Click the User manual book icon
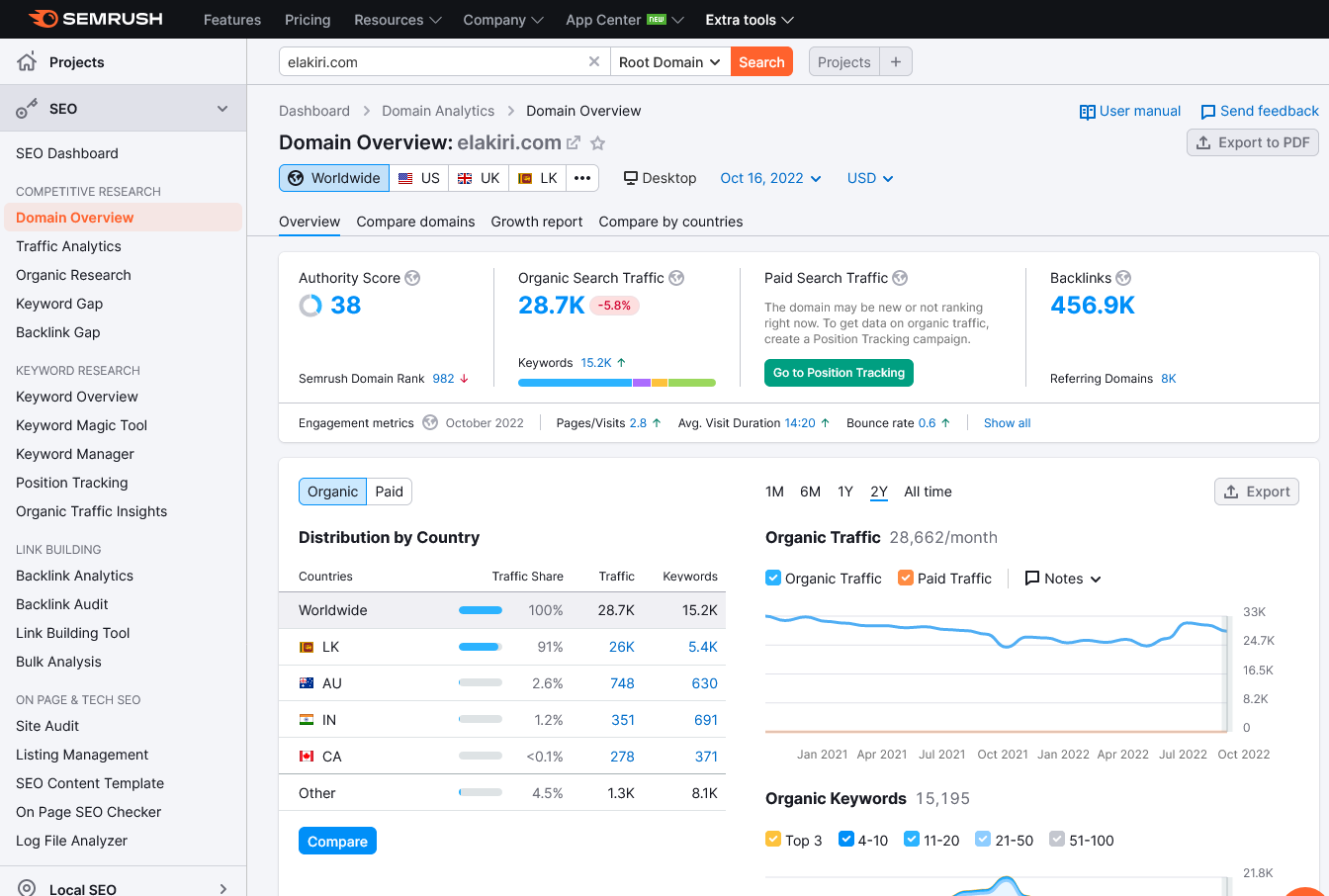 pyautogui.click(x=1088, y=112)
